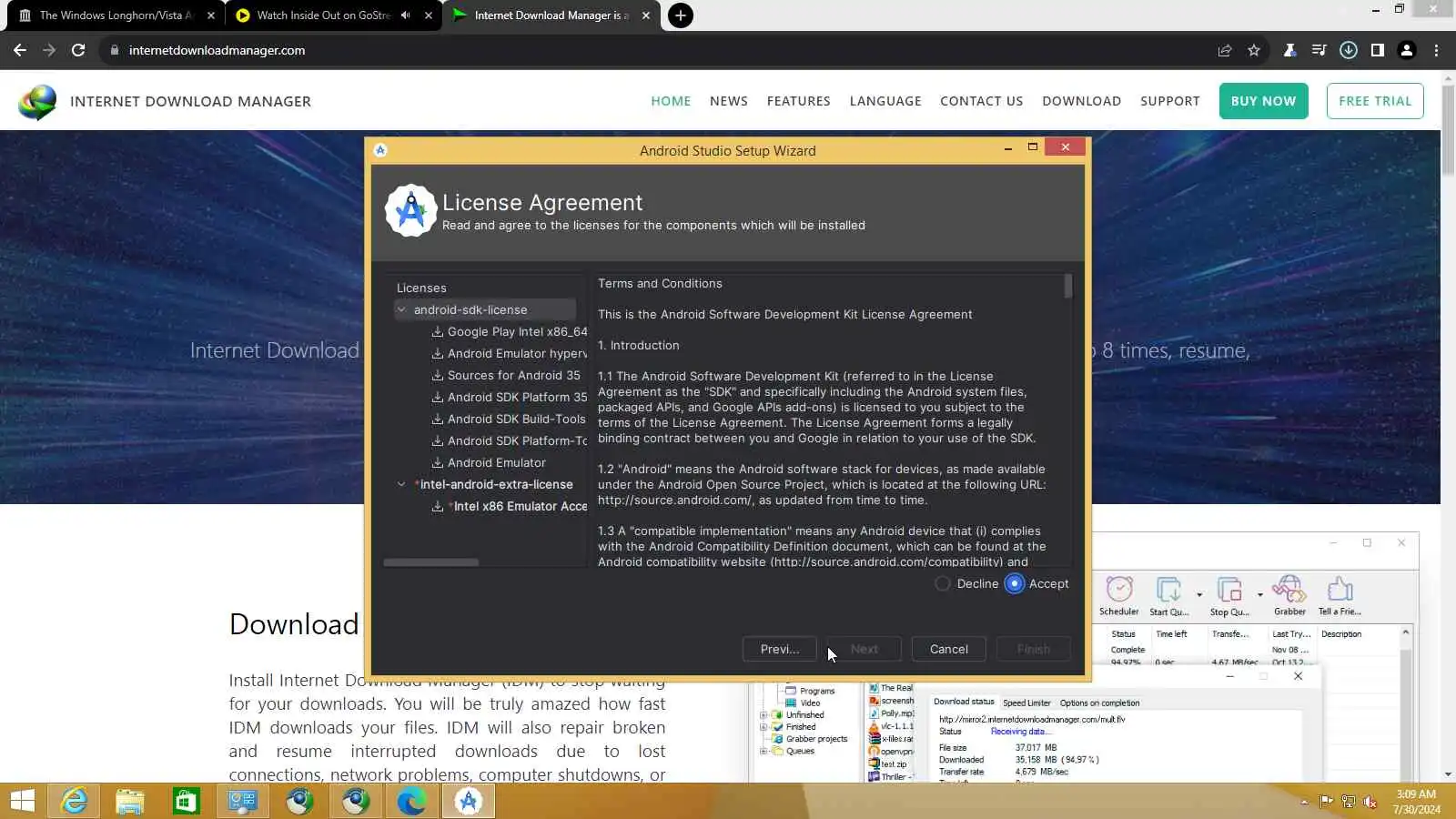Image resolution: width=1456 pixels, height=819 pixels.
Task: Close the Windows Longhorn/Vista tab
Action: (x=211, y=15)
